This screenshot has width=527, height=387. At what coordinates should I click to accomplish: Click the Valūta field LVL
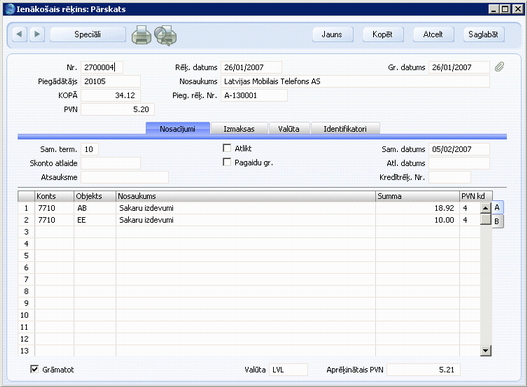point(288,370)
